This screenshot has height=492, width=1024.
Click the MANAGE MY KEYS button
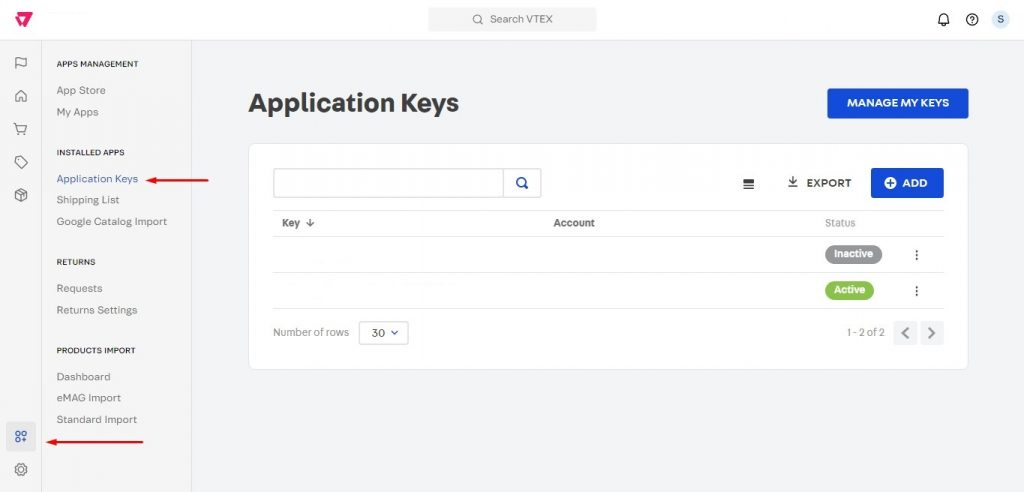(x=897, y=103)
